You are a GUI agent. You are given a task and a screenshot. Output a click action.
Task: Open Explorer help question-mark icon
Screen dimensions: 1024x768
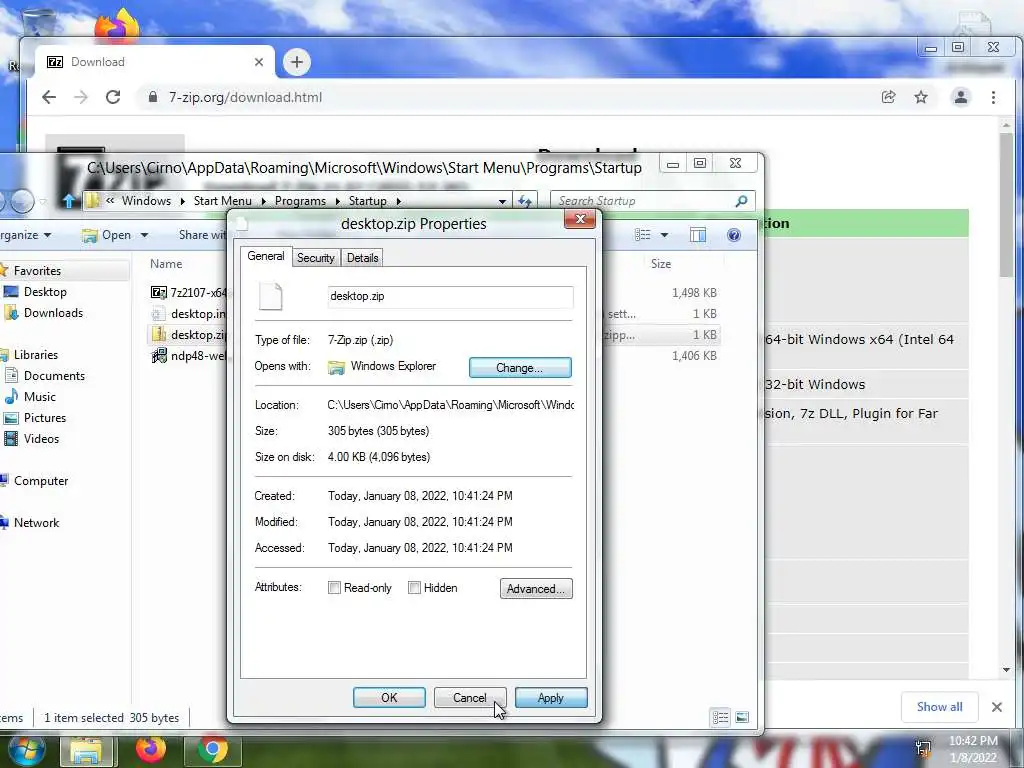click(734, 235)
